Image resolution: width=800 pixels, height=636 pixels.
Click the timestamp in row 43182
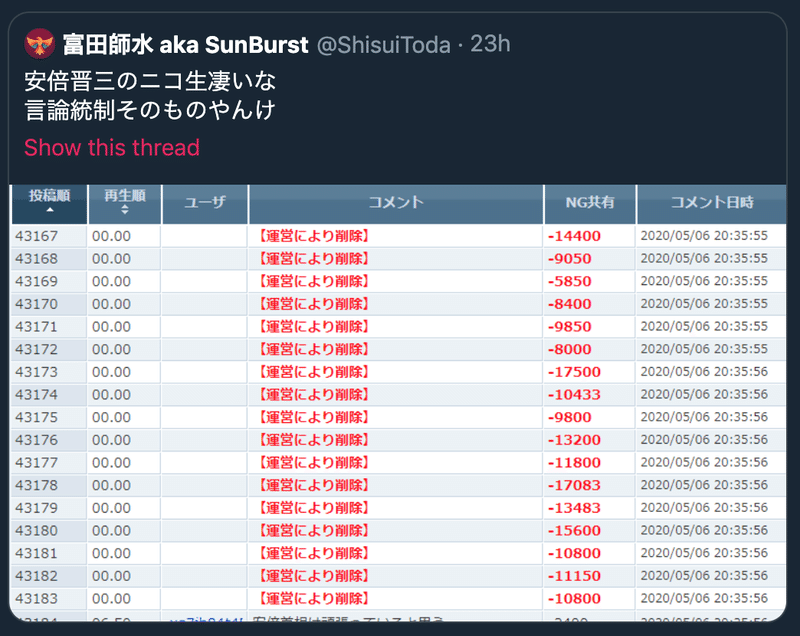704,576
